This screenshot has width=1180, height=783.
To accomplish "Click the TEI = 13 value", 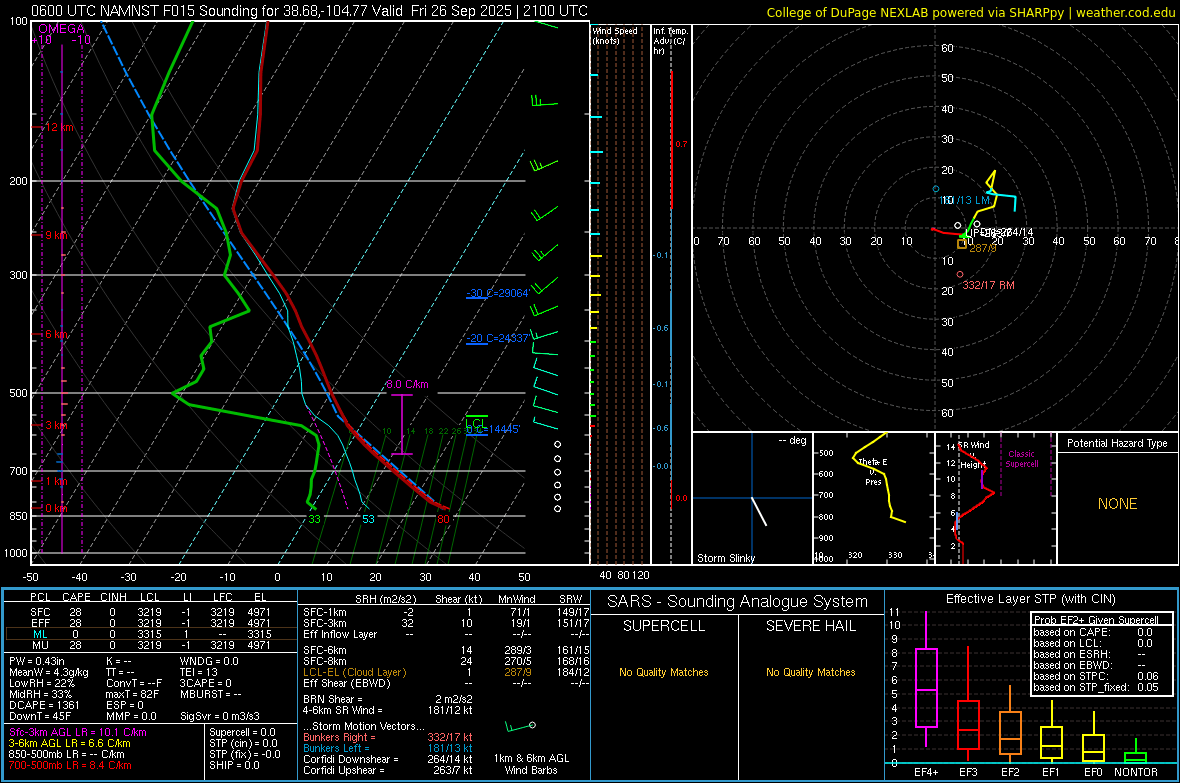I will click(x=199, y=672).
